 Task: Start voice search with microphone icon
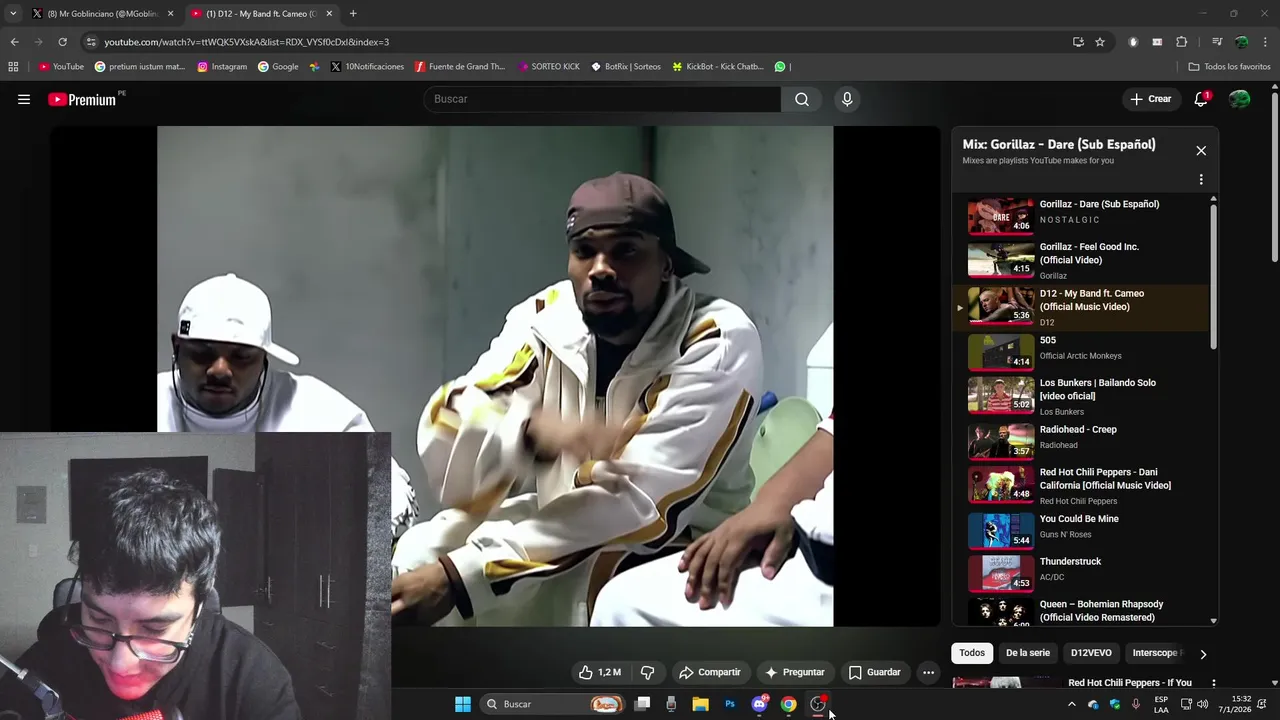tap(847, 99)
